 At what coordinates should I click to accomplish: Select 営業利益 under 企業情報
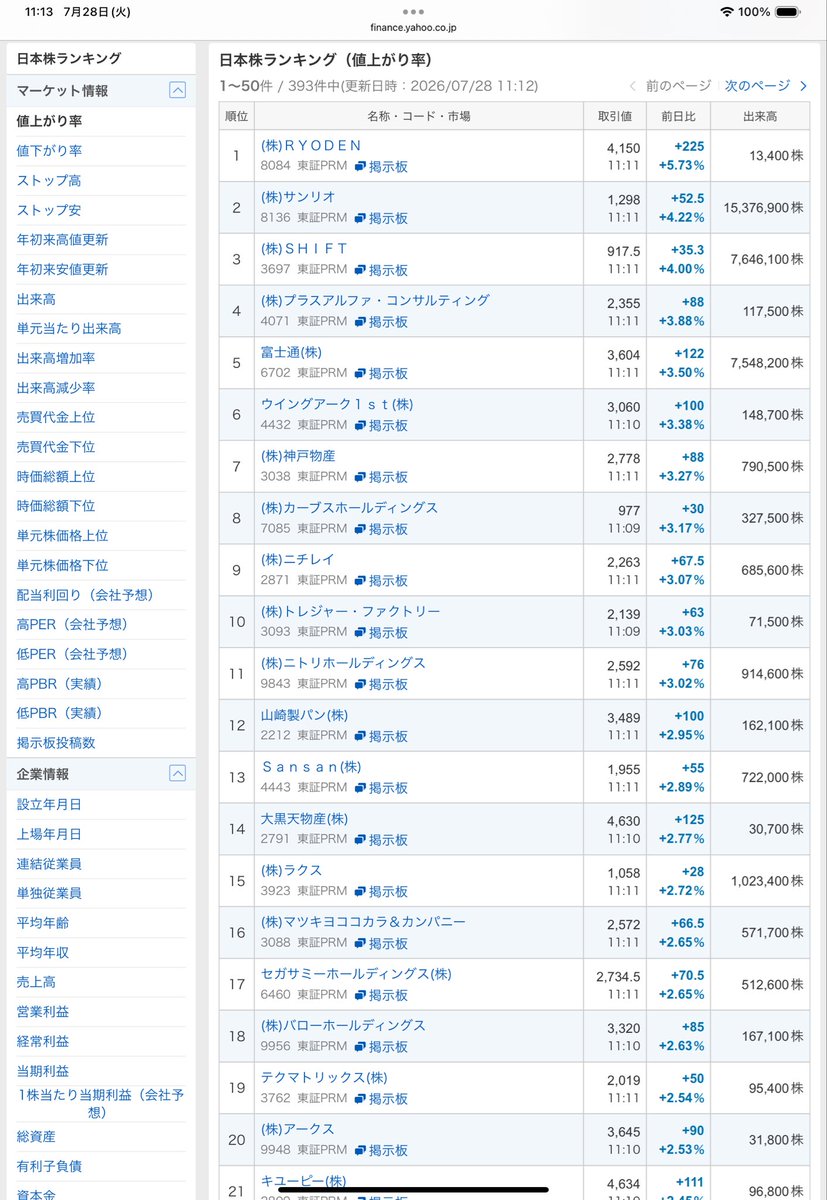pos(43,1012)
